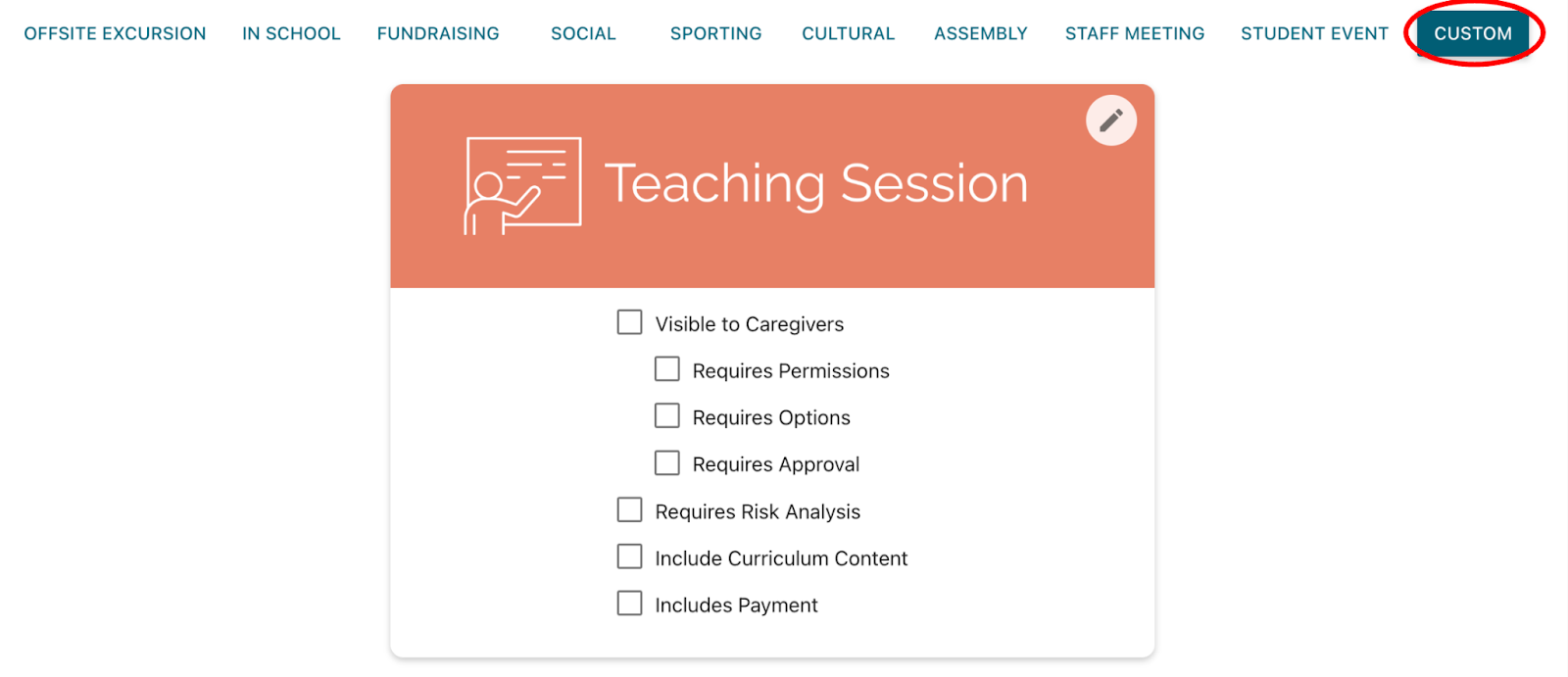Switch to the Sporting tab
Viewport: 1568px width, 677px height.
click(715, 33)
